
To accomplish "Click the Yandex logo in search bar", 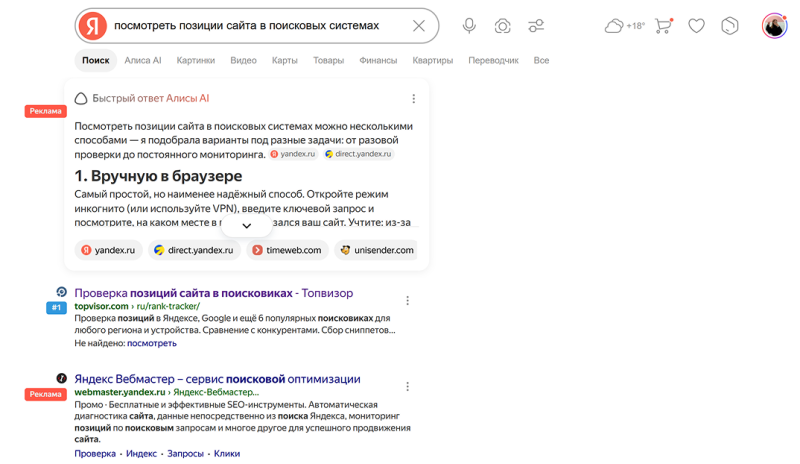I will click(92, 26).
